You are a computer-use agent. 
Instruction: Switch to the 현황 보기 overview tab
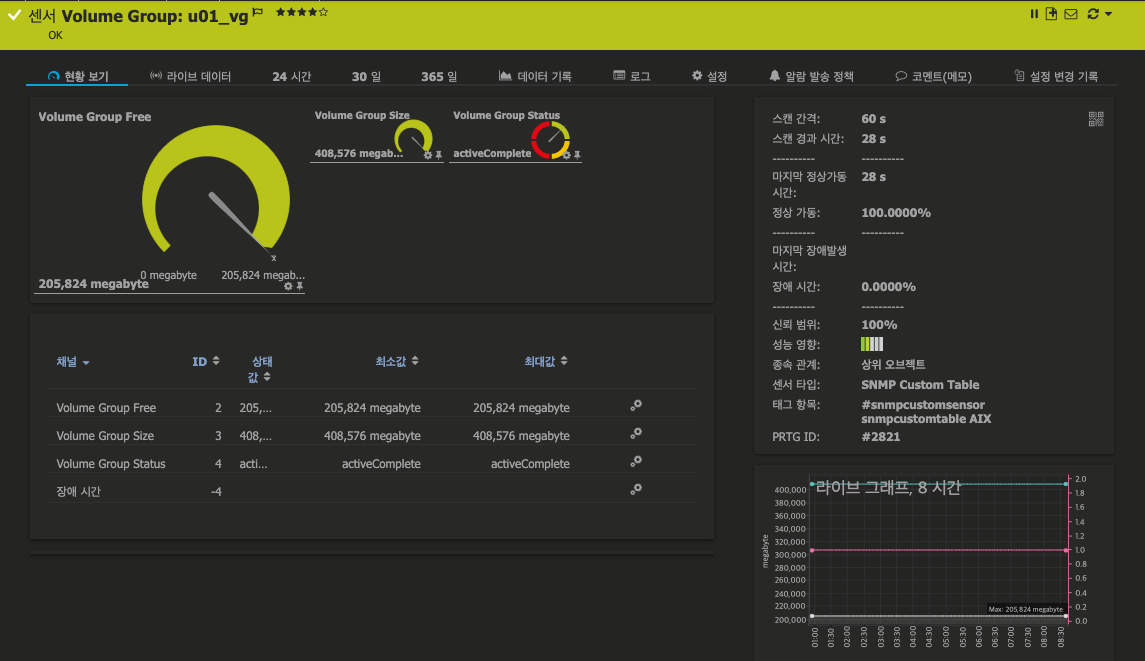point(77,76)
